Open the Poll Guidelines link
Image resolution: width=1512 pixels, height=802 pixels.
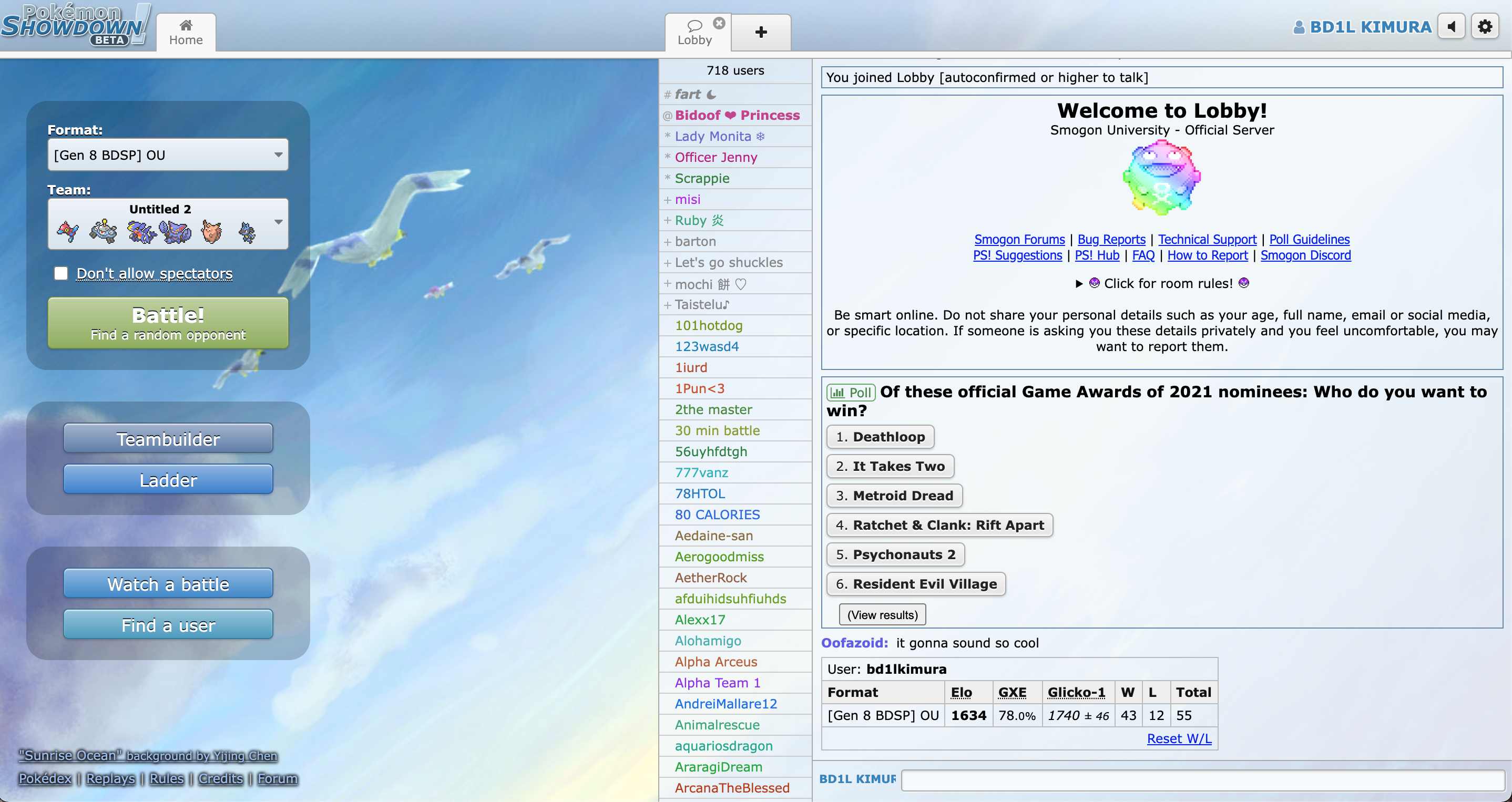[1309, 239]
